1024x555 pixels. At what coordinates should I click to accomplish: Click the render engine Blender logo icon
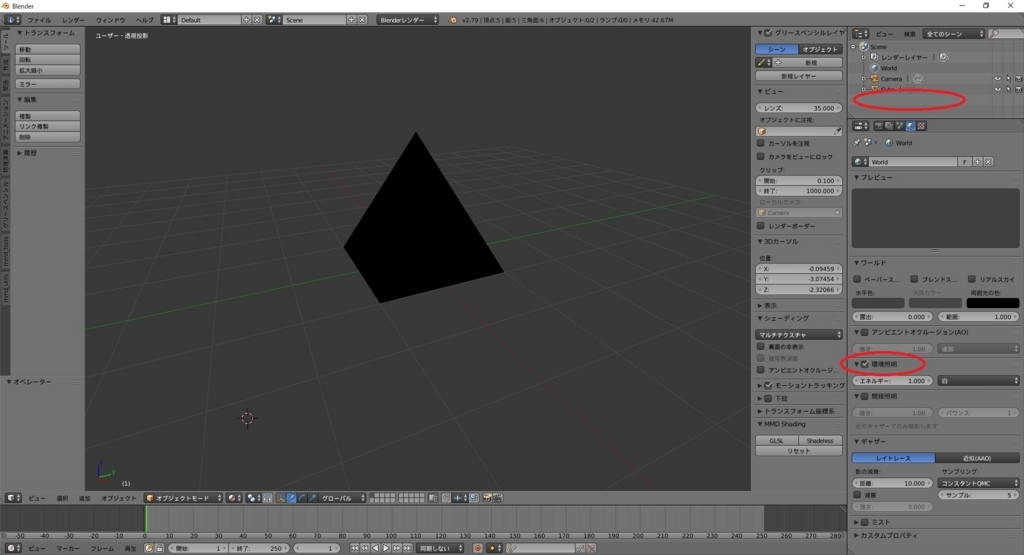[453, 20]
